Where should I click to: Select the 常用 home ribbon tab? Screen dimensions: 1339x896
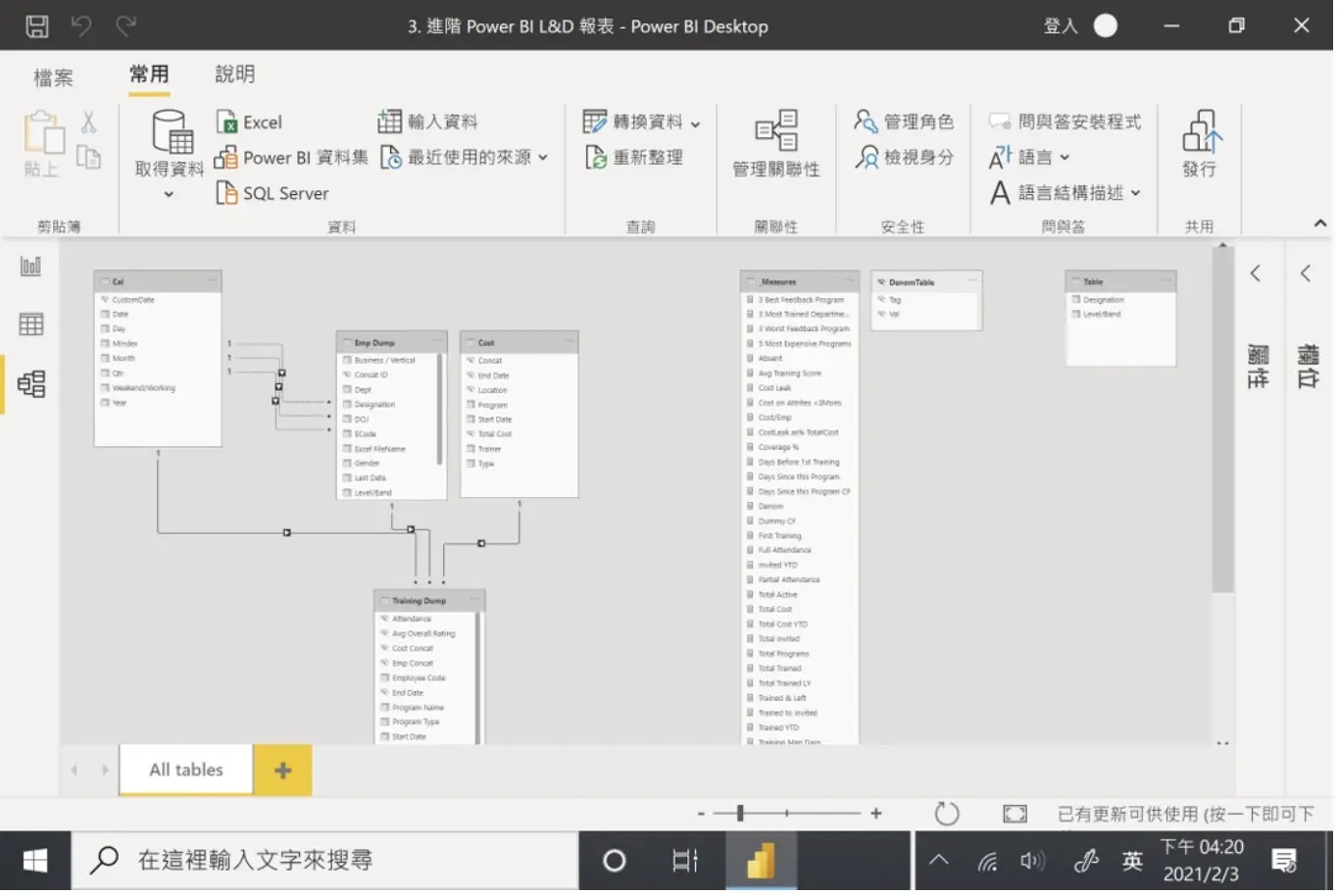149,75
